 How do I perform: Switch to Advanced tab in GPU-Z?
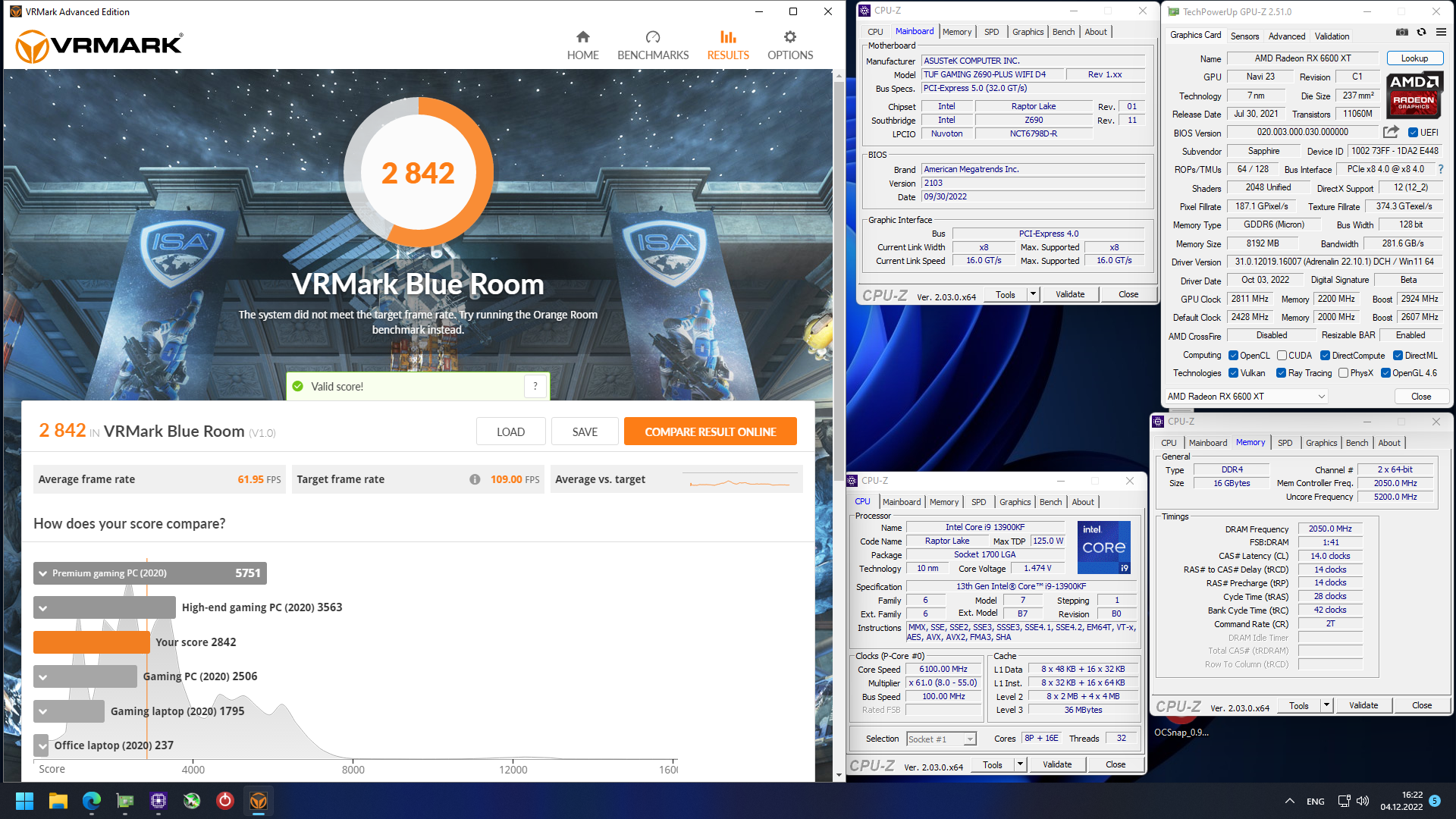coord(1287,36)
